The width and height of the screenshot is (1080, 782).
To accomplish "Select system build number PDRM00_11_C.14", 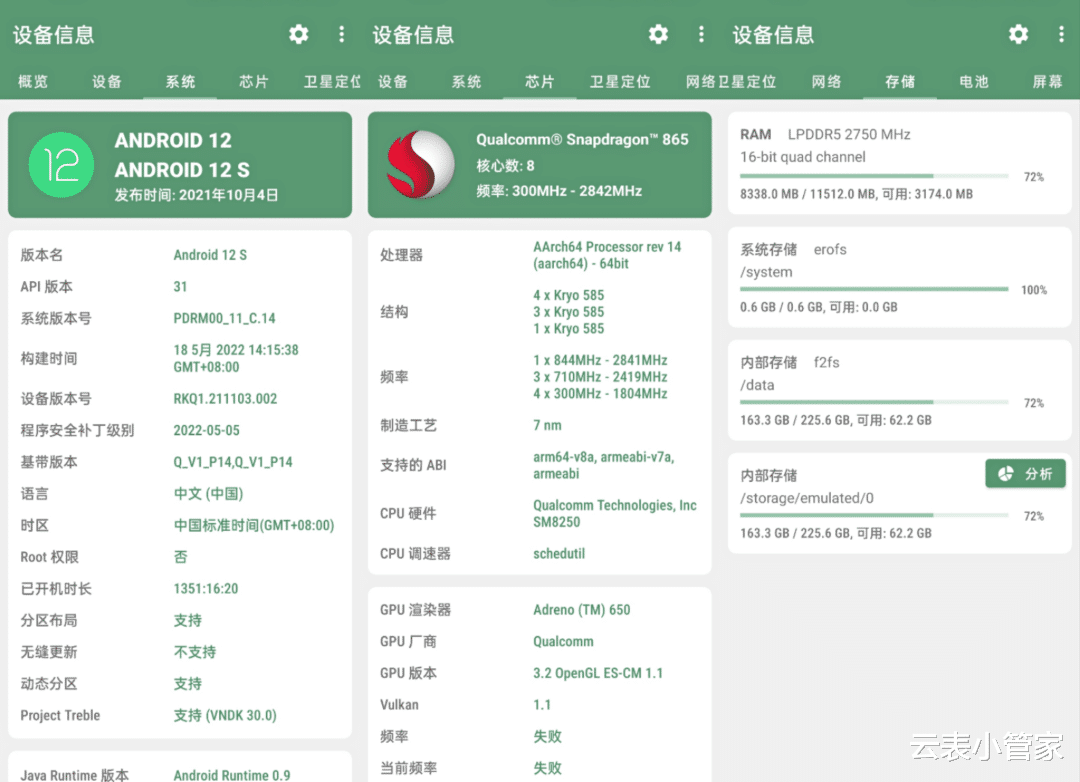I will point(225,318).
